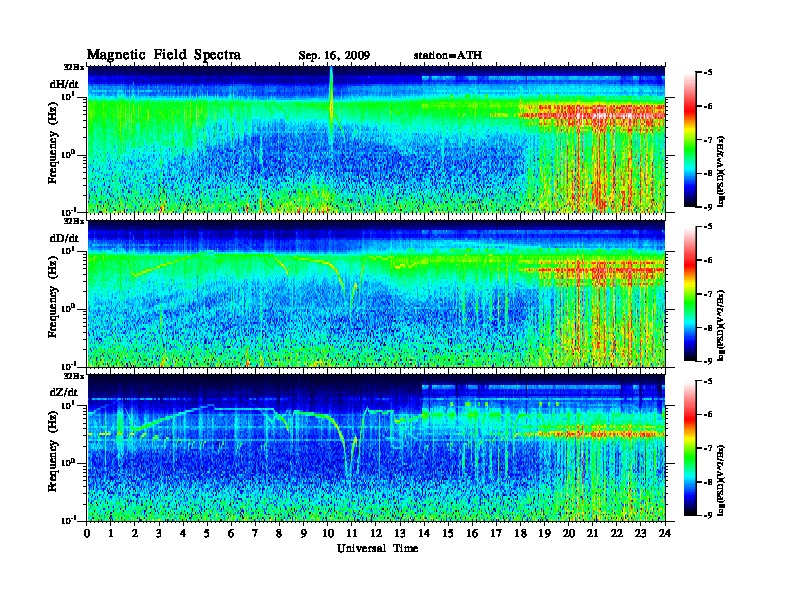Click hour tick label 3 on time axis
Viewport: 792px width, 612px height.
point(159,534)
